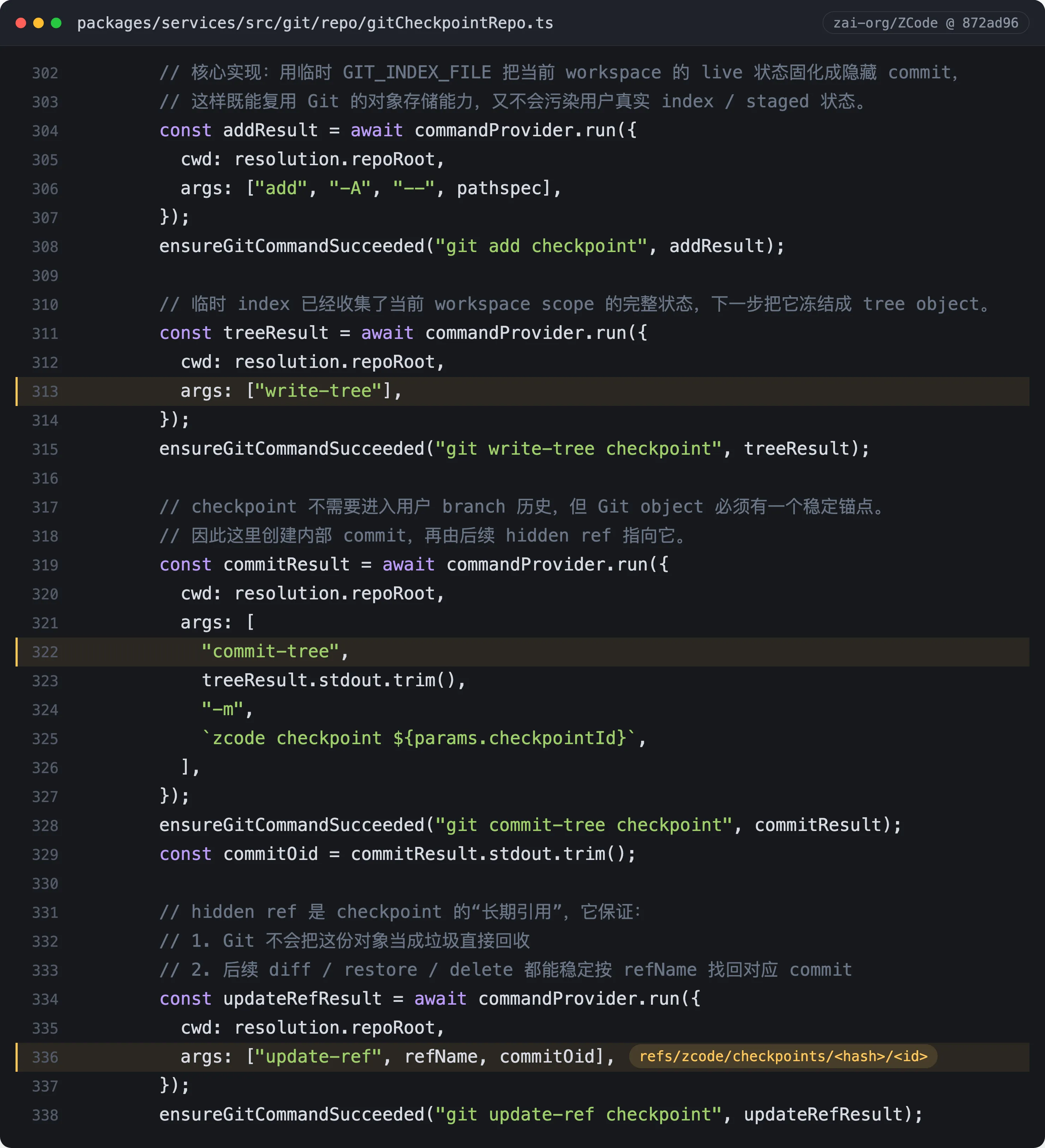The image size is (1045, 1148).
Task: Click the "write-tree" string on line 313
Action: [318, 391]
